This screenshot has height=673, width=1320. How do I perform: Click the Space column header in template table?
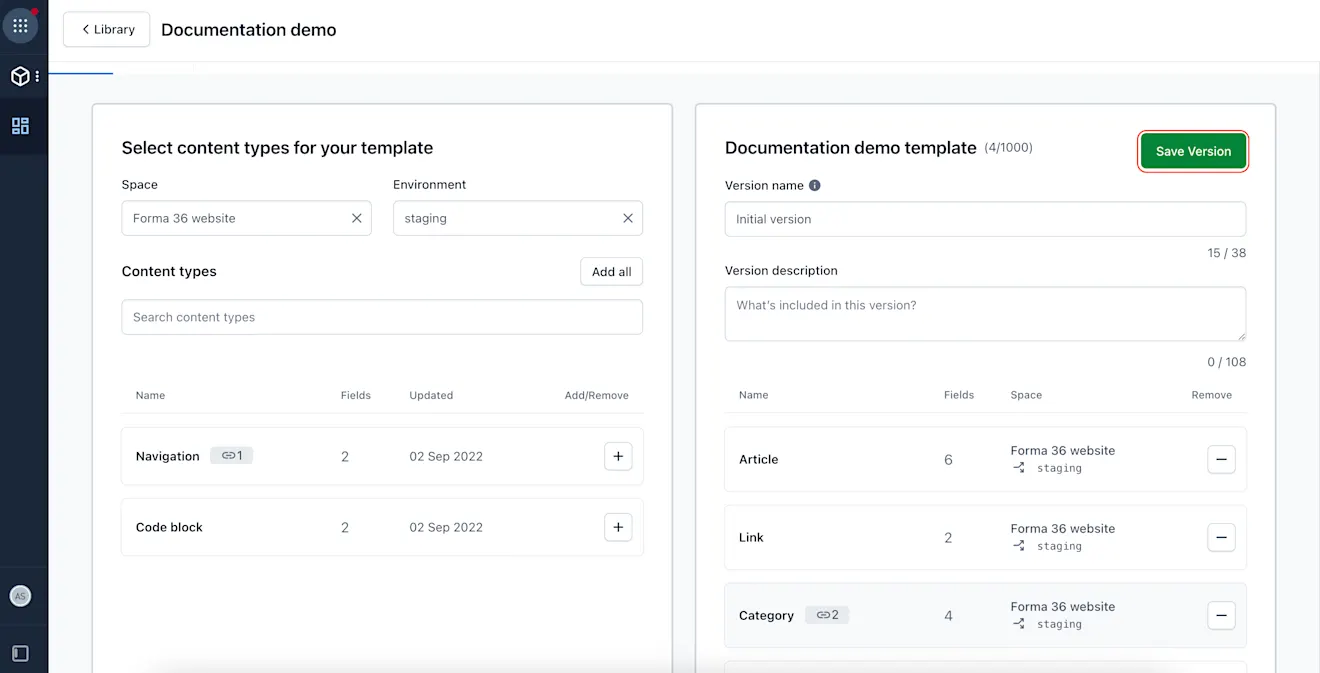tap(1026, 395)
